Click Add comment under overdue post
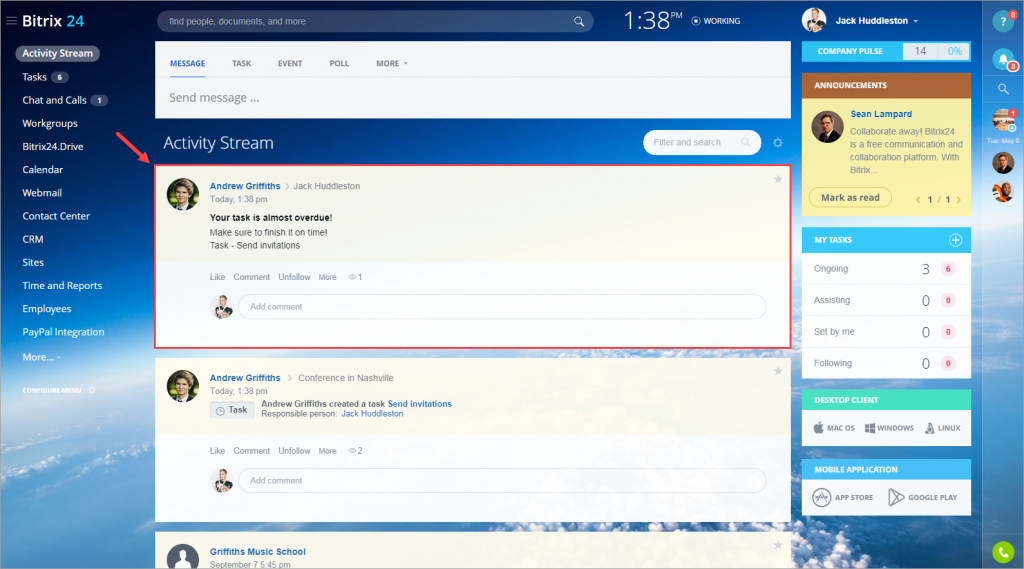 502,306
